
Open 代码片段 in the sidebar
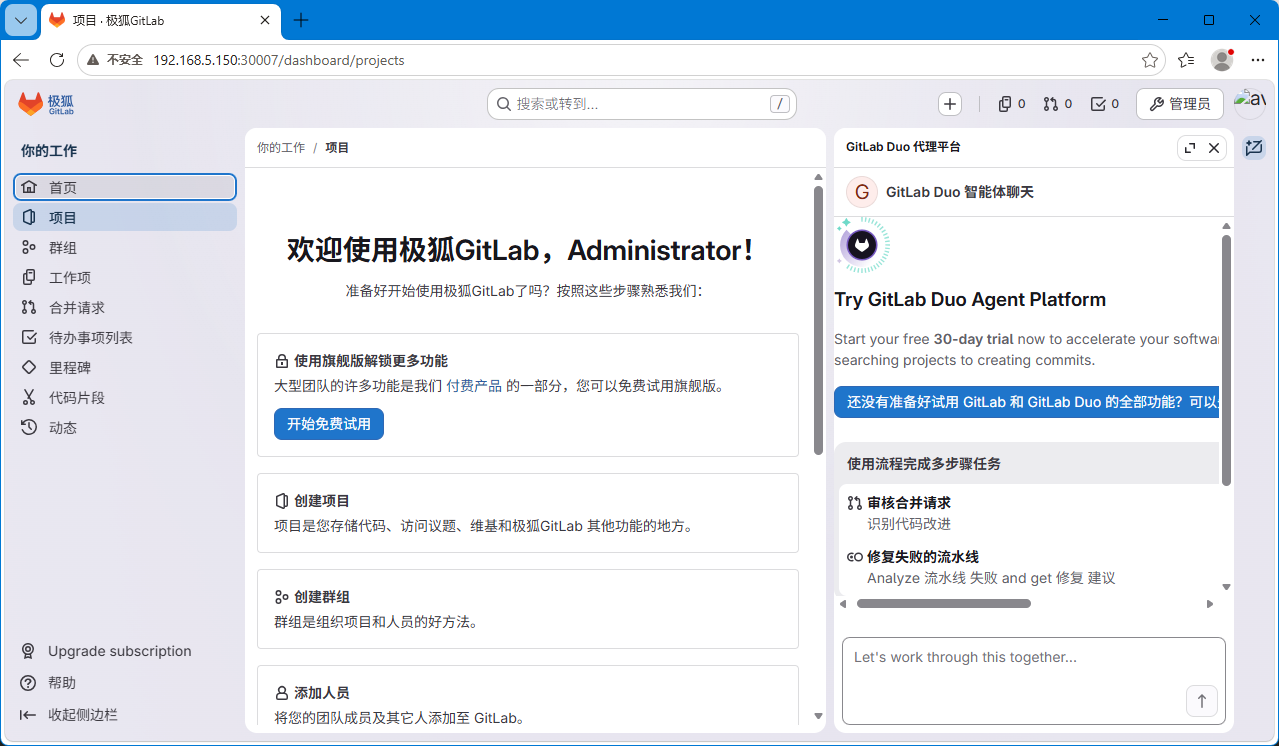click(x=125, y=397)
